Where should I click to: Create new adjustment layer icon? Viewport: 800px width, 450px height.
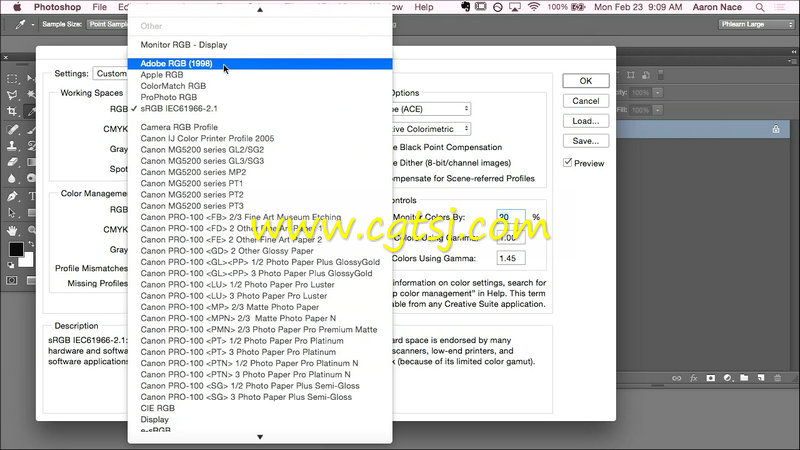coord(728,378)
